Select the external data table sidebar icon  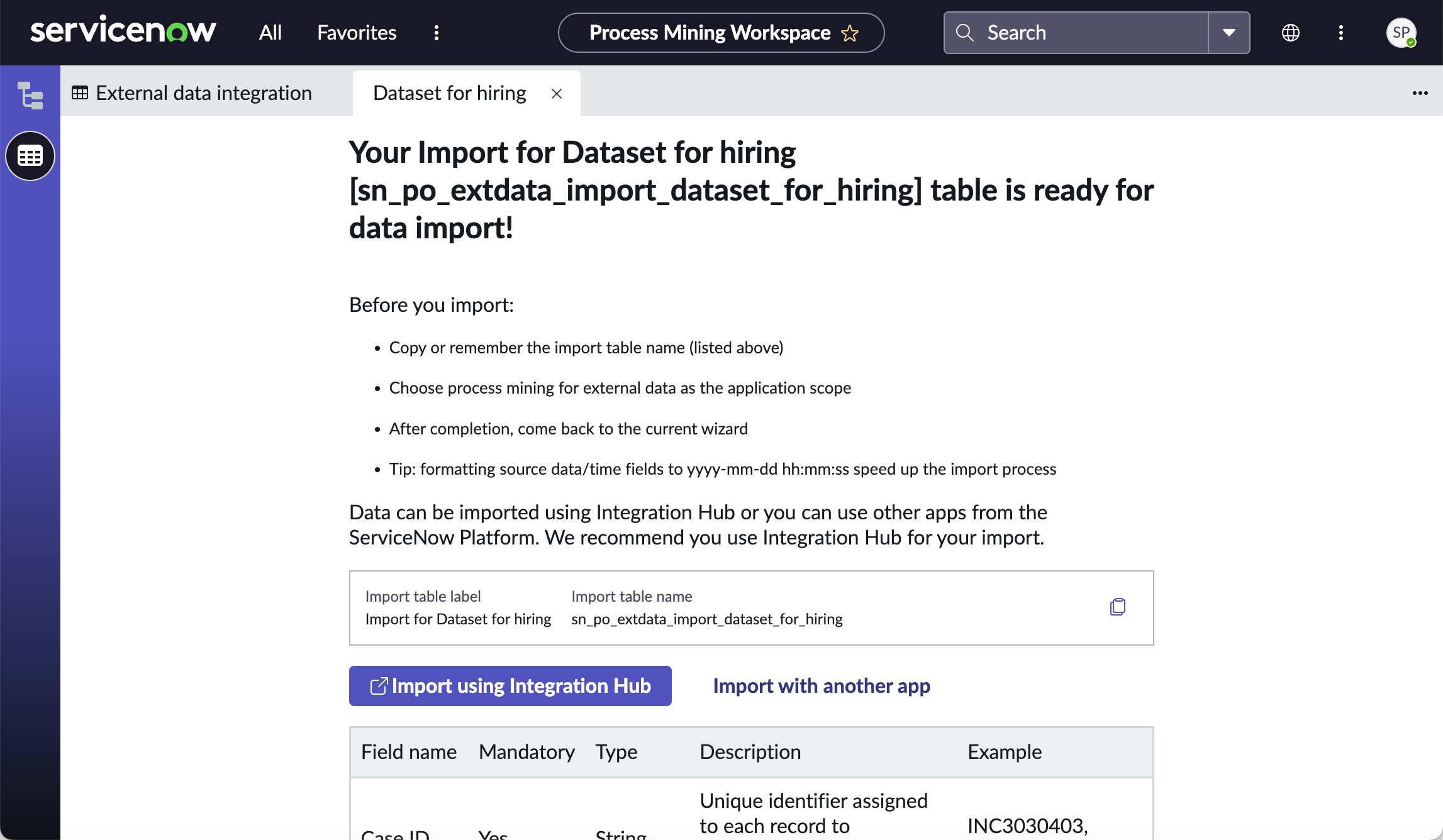(x=30, y=156)
